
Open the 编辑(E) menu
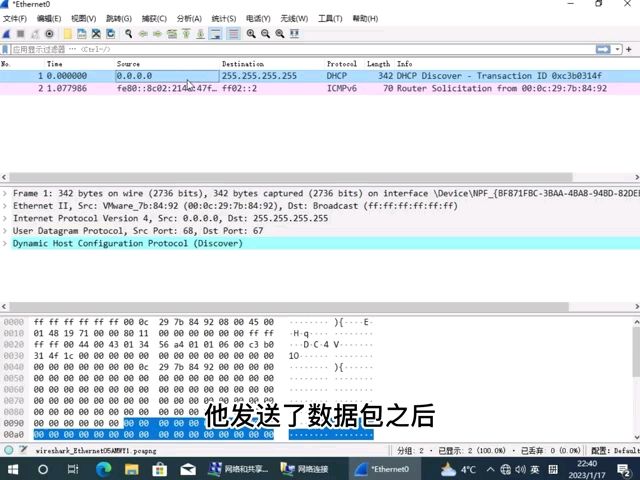point(49,19)
